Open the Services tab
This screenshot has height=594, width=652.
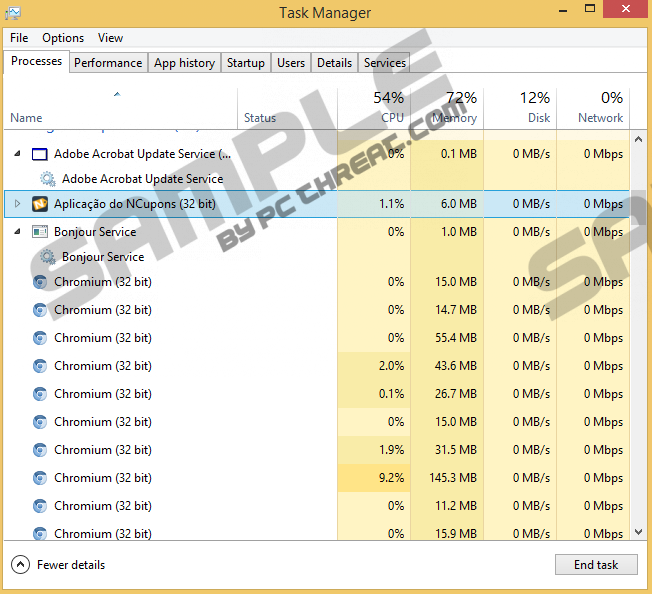pyautogui.click(x=384, y=63)
